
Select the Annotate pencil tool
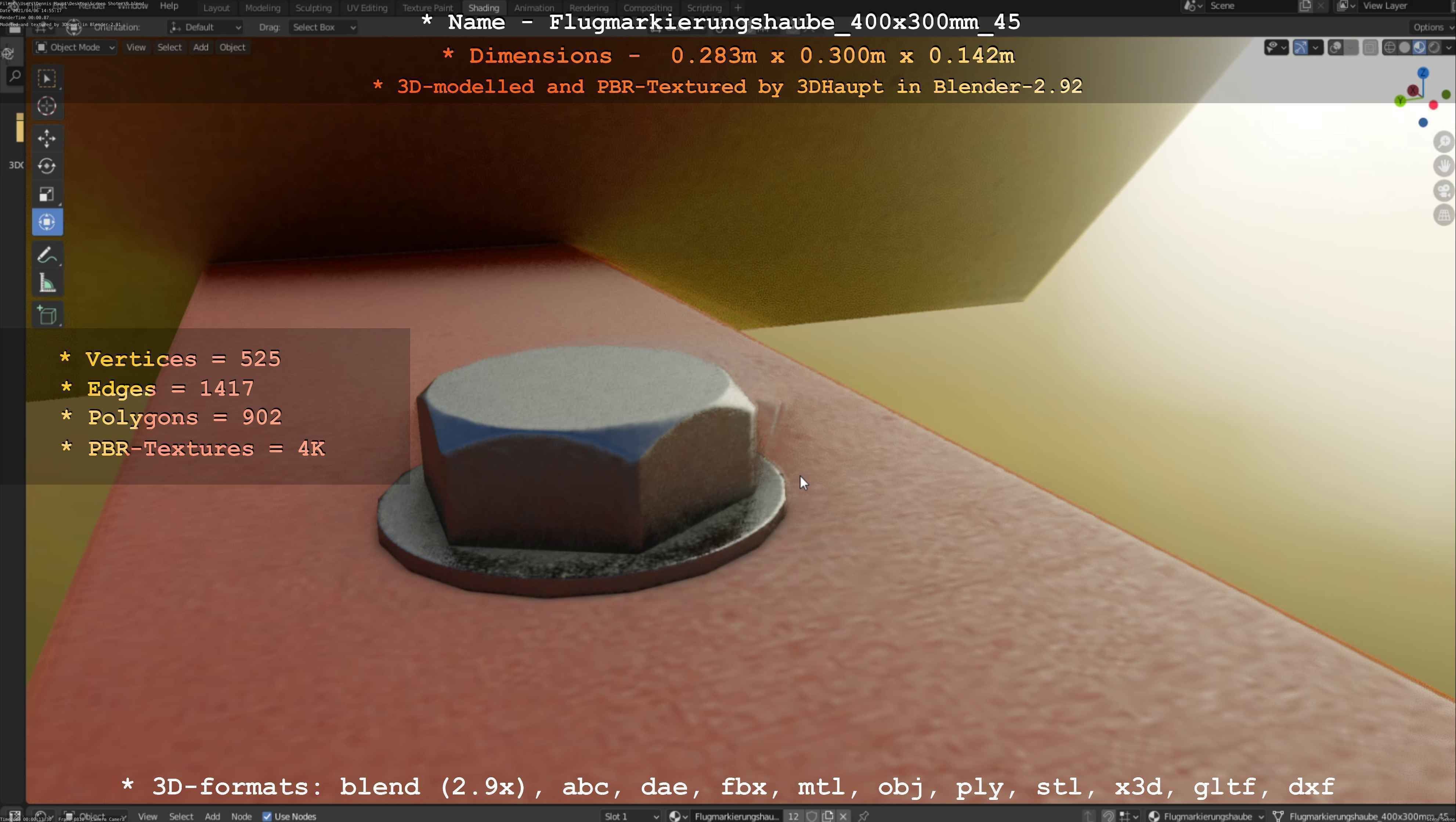pos(46,255)
